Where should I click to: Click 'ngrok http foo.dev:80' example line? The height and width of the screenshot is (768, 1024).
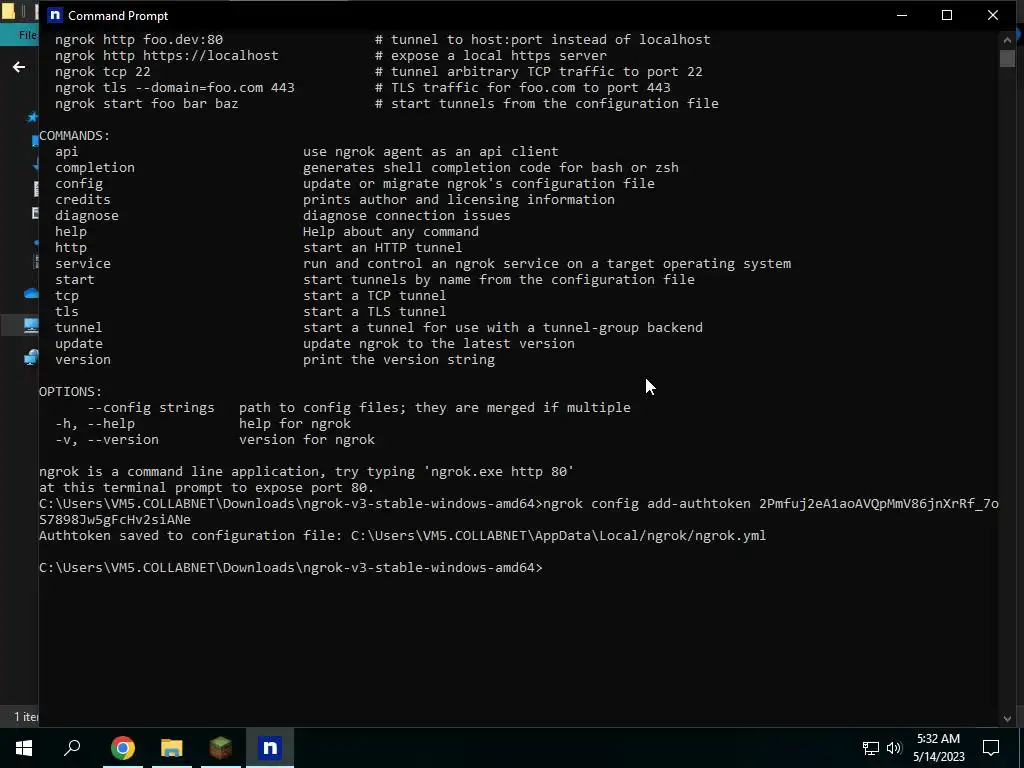pos(139,40)
